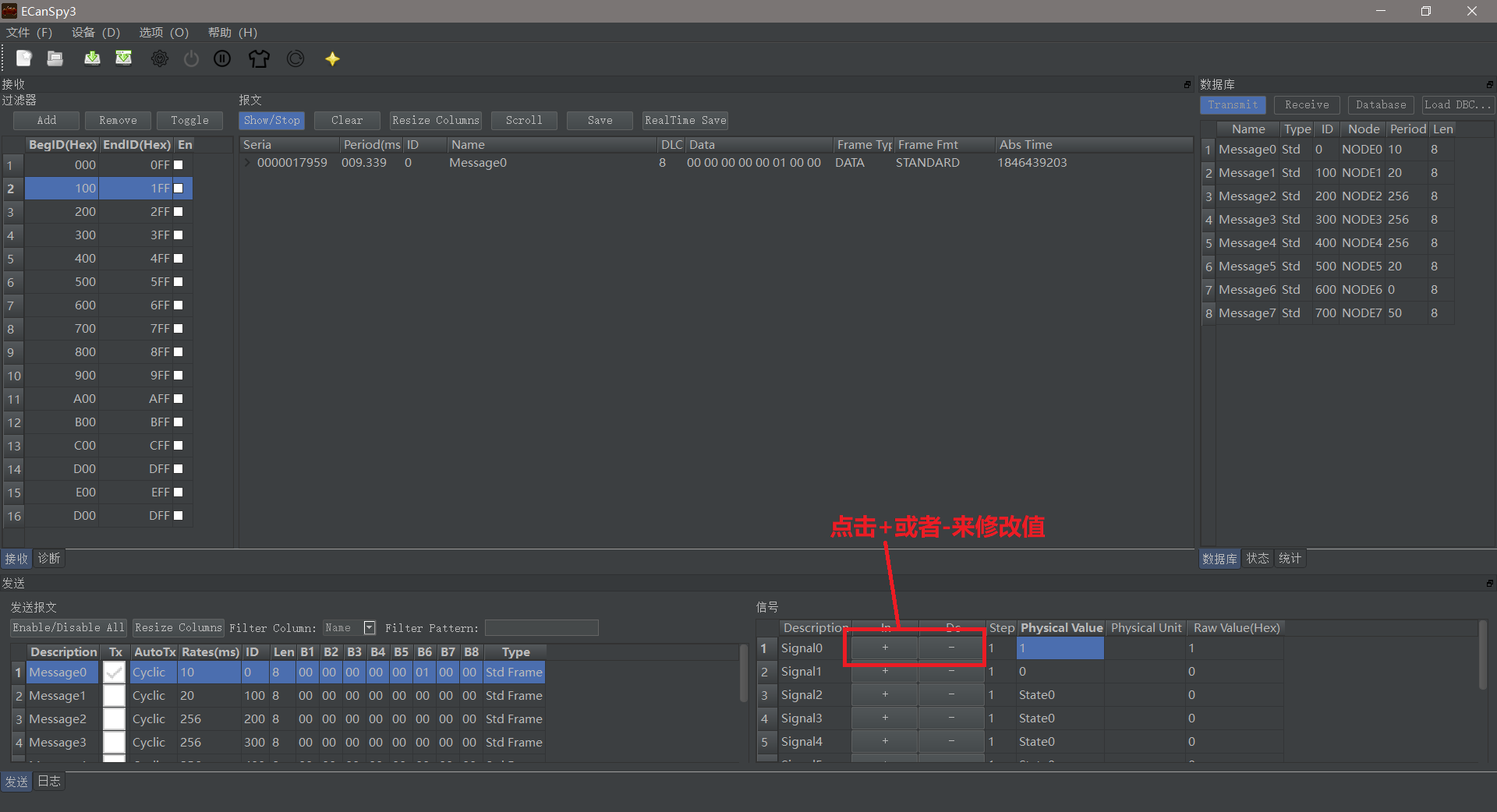Click the T-shirt skin icon
This screenshot has height=812, width=1497.
point(259,58)
